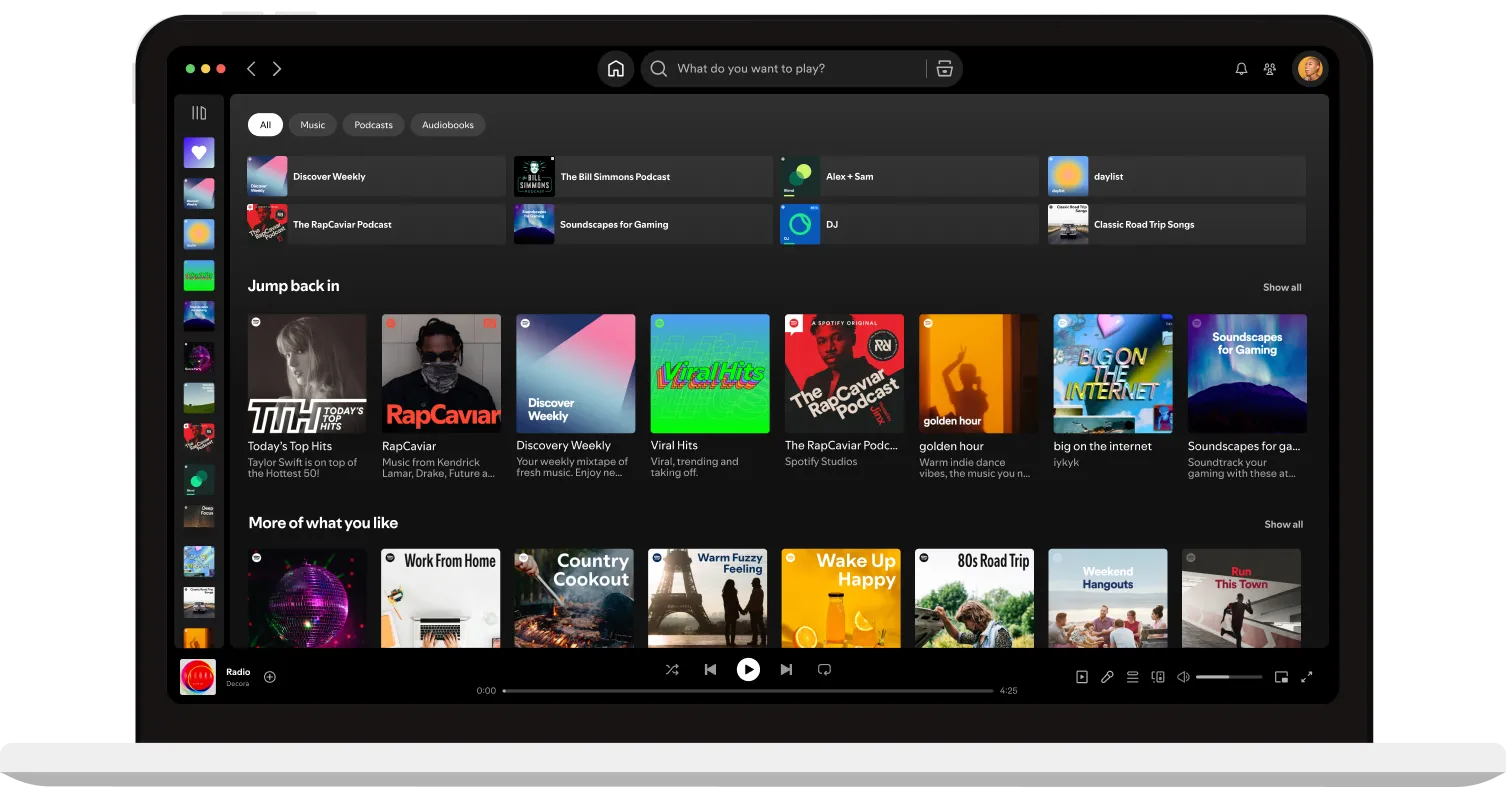The image size is (1506, 787).
Task: Open notifications via the bell icon
Action: click(1241, 68)
